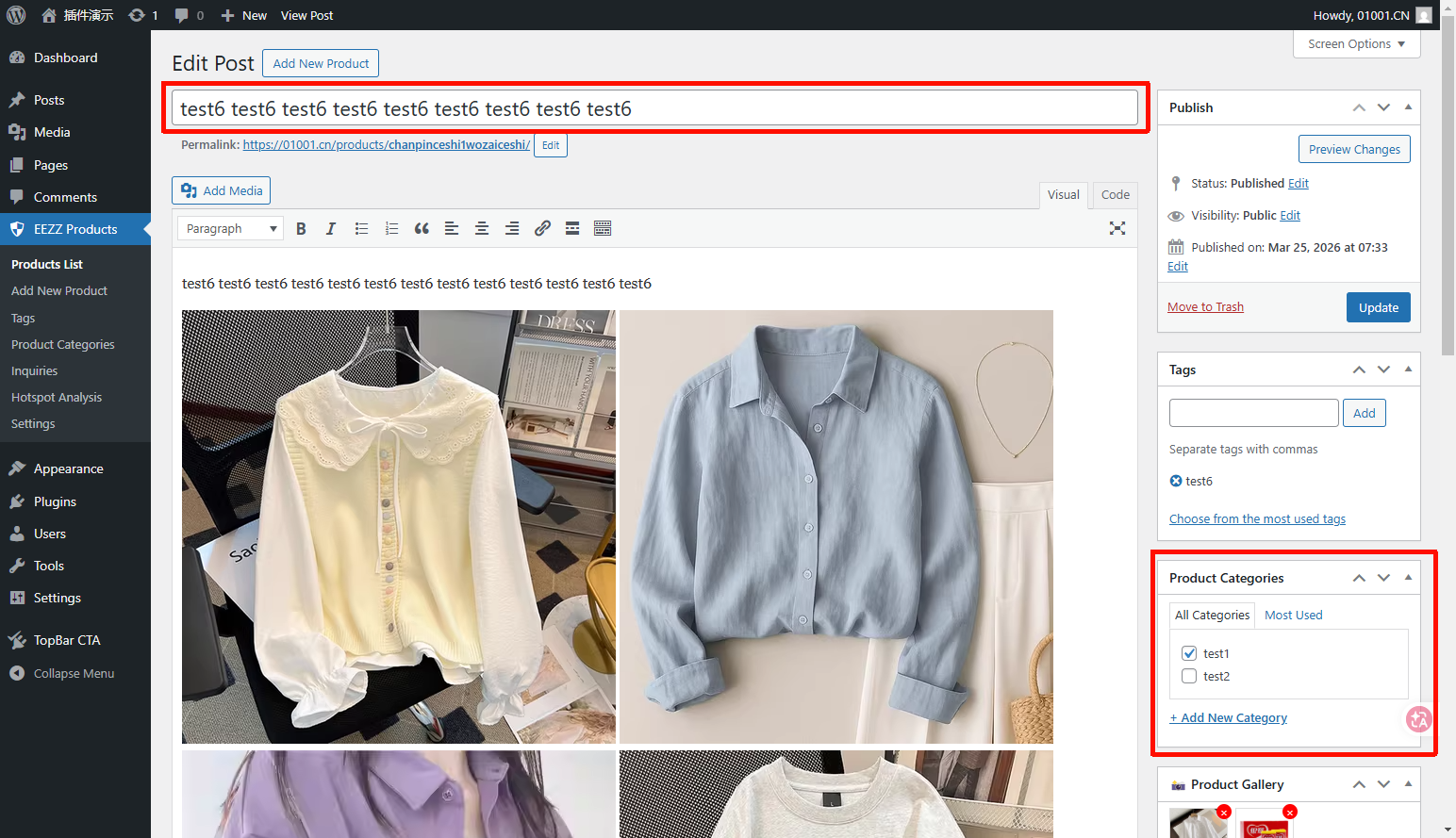Collapse the Product Categories panel
This screenshot has height=838, width=1456.
pos(1408,578)
